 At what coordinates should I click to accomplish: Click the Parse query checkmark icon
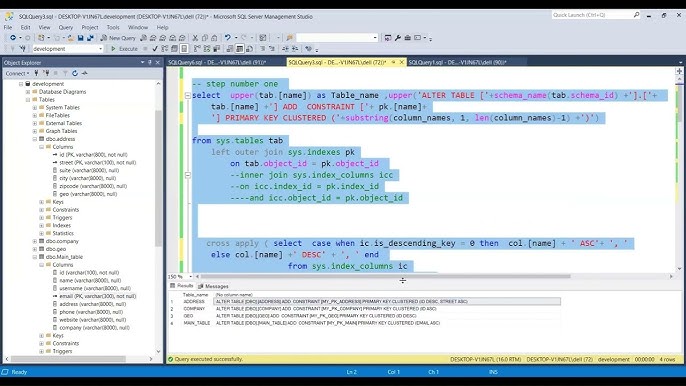(154, 49)
